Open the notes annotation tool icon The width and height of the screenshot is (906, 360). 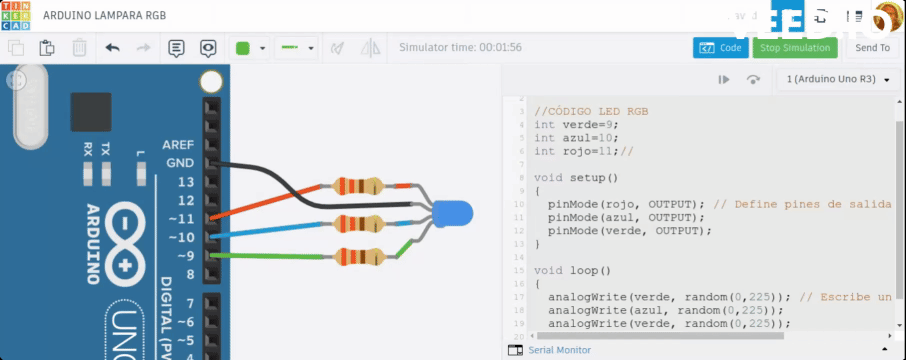(x=176, y=48)
